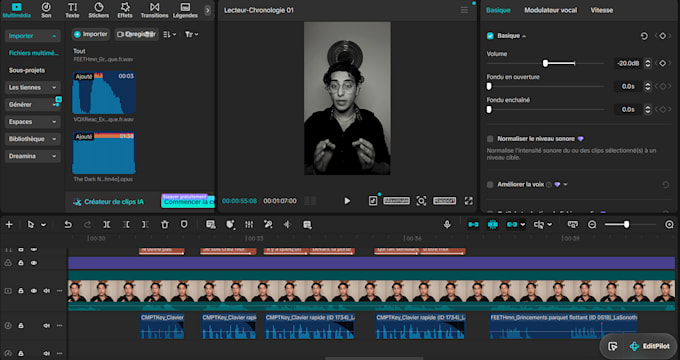Open the Effets tab

(125, 10)
